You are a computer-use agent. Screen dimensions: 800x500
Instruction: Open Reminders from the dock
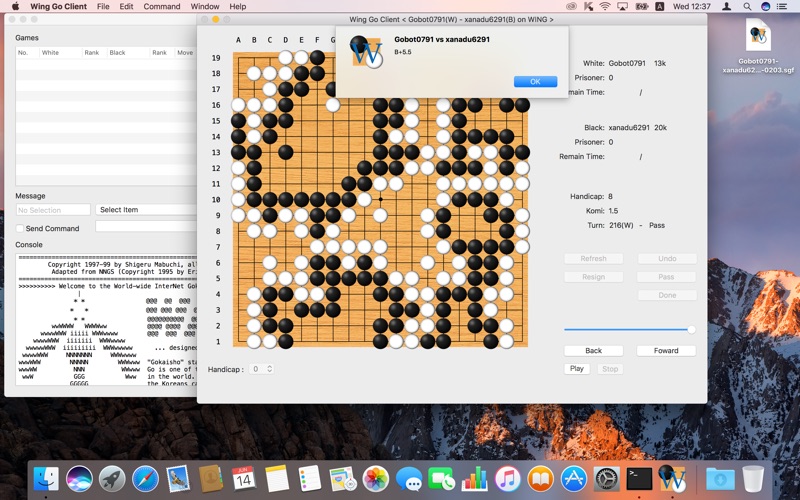310,479
